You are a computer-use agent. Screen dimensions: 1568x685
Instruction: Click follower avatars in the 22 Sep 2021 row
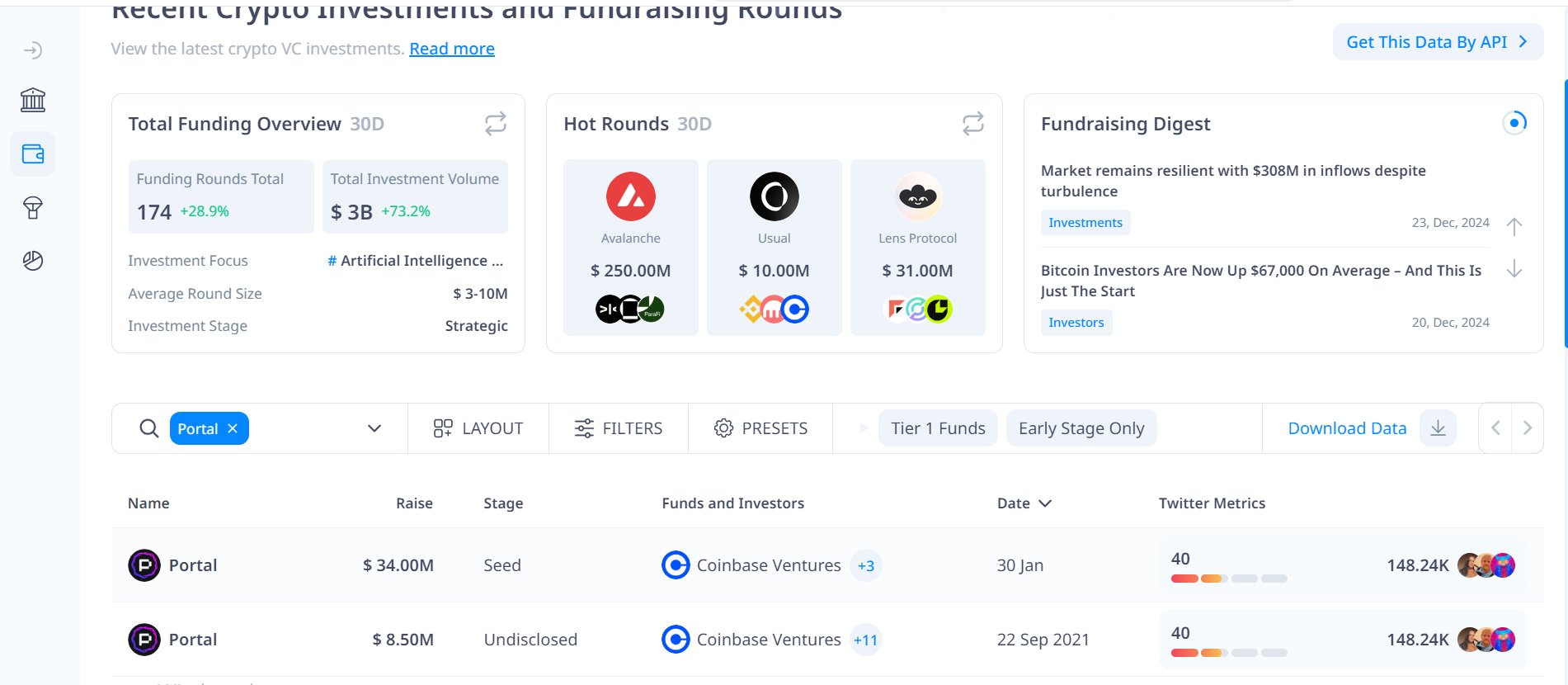(1486, 640)
